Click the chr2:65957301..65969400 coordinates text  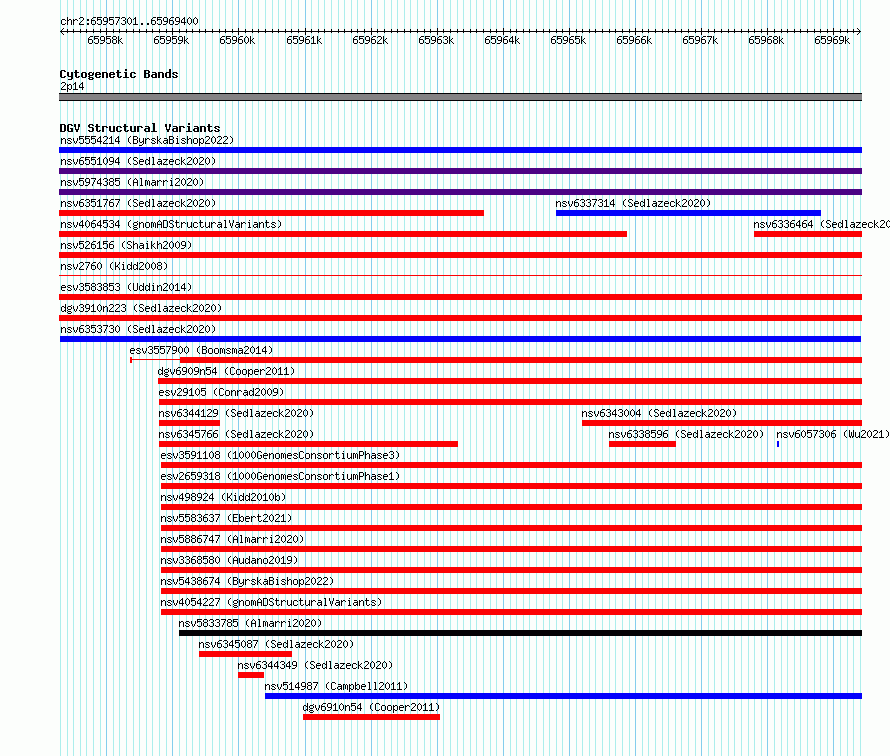[x=129, y=21]
